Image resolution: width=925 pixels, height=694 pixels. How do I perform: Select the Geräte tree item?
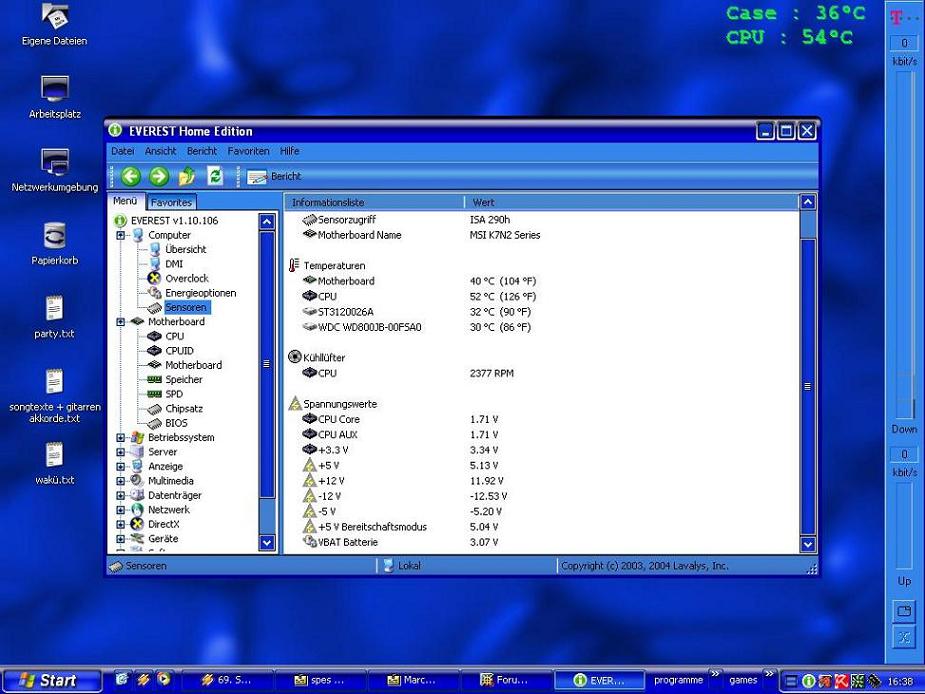[163, 539]
